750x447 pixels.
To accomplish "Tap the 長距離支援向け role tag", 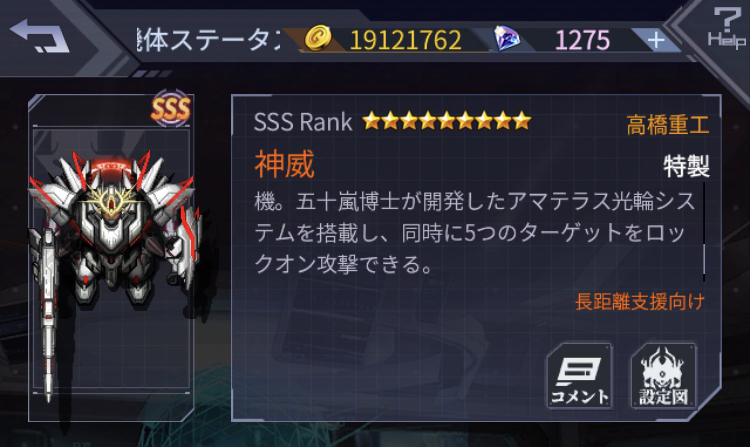I will coord(640,302).
